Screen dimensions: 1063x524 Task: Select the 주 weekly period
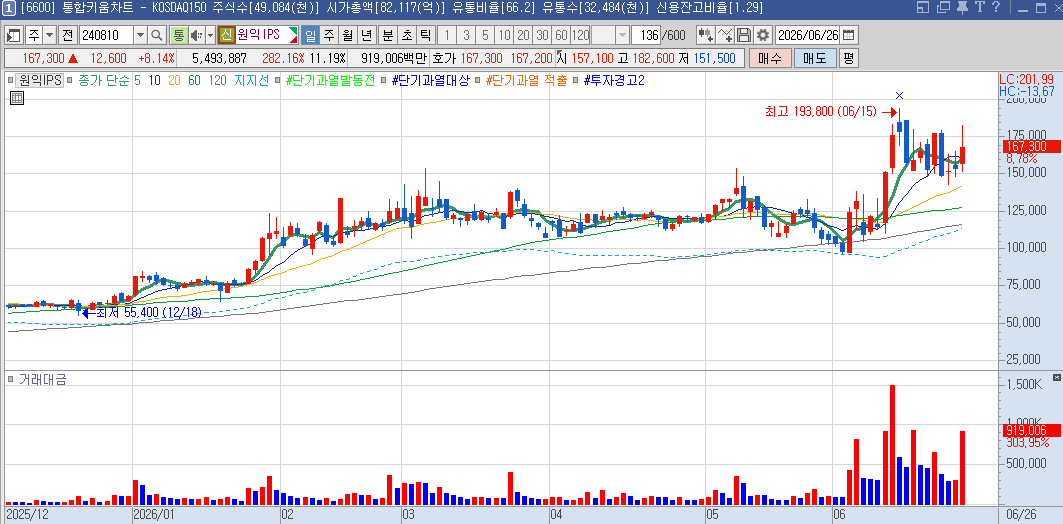tap(329, 35)
